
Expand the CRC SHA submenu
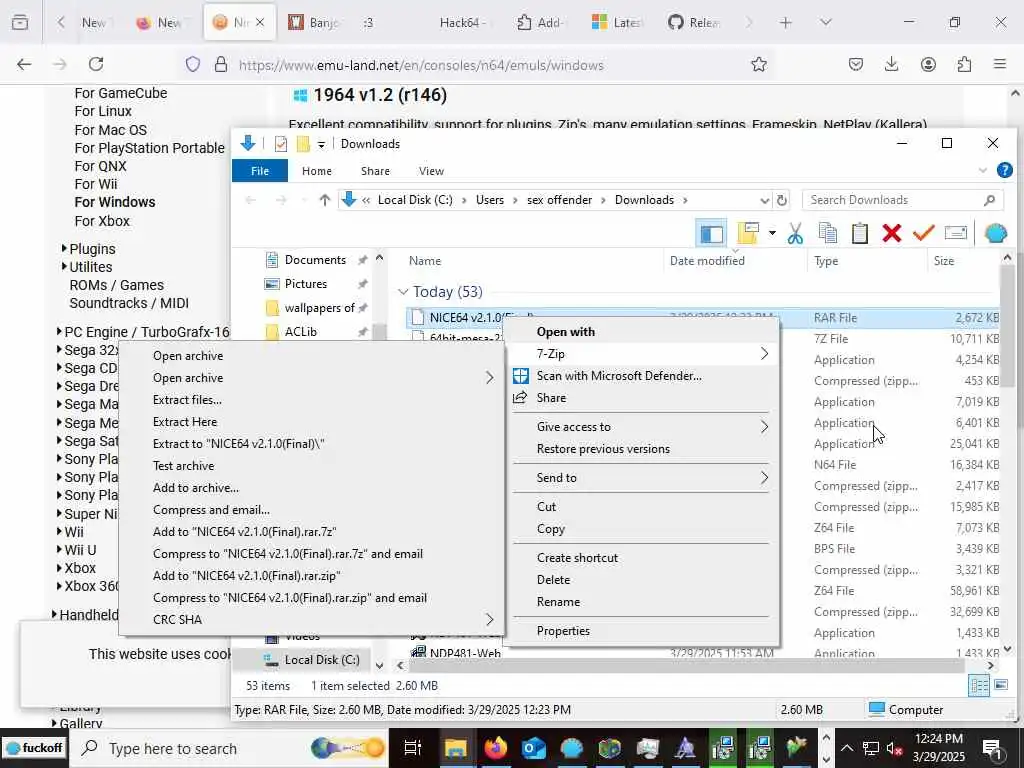pyautogui.click(x=311, y=619)
